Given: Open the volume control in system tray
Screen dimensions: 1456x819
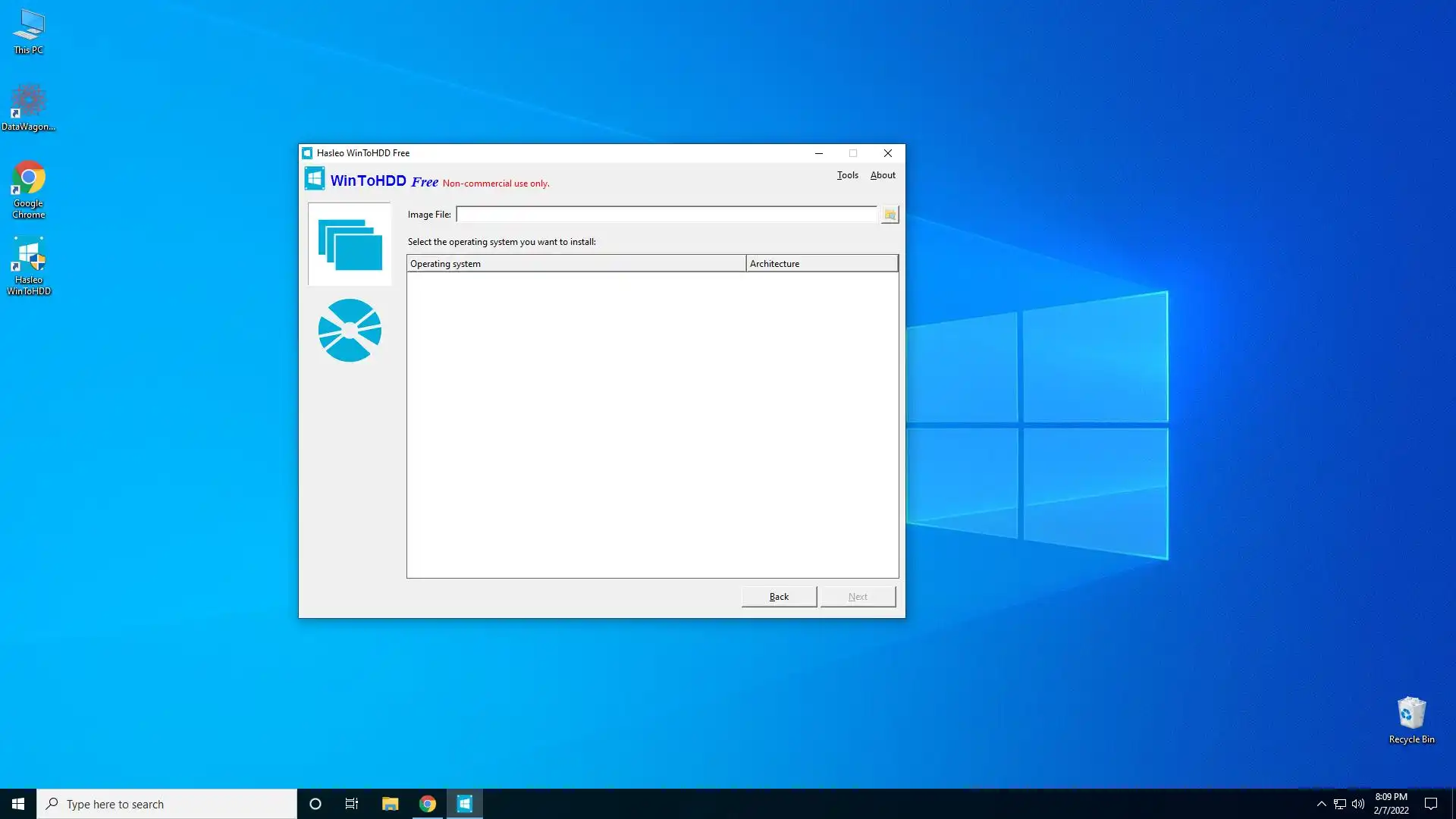Looking at the screenshot, I should point(1358,804).
